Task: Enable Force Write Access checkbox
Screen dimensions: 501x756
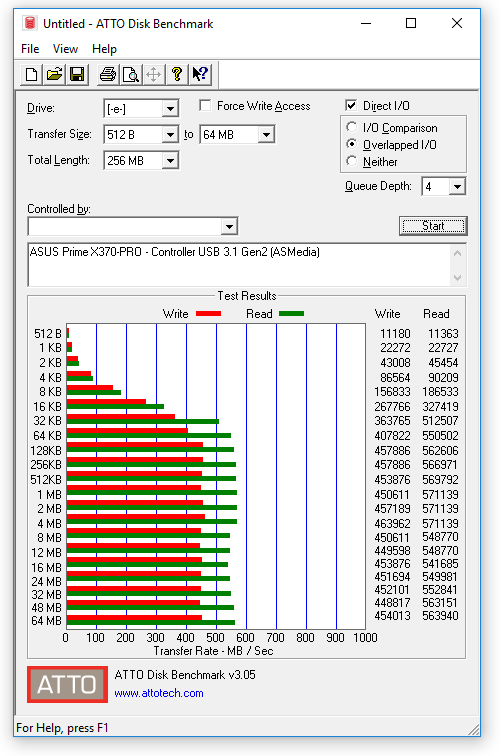Action: 205,106
